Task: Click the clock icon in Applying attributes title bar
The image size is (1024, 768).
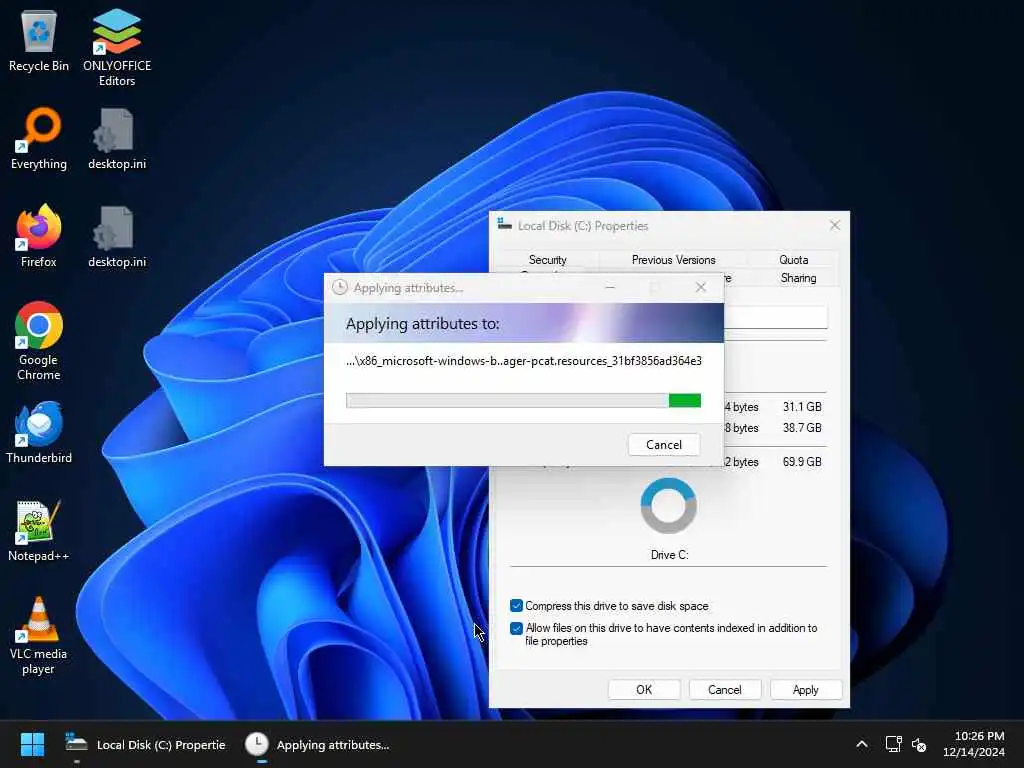Action: coord(340,287)
